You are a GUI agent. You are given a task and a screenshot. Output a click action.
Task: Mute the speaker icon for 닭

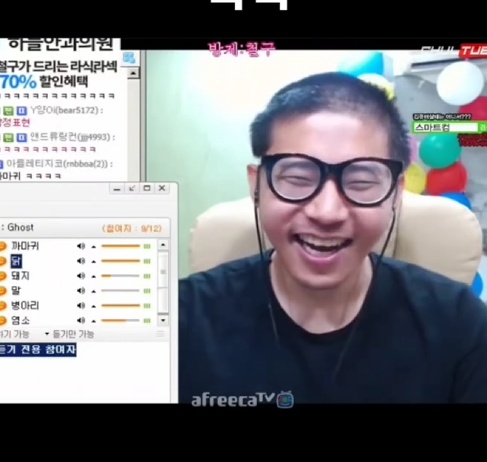pos(81,261)
